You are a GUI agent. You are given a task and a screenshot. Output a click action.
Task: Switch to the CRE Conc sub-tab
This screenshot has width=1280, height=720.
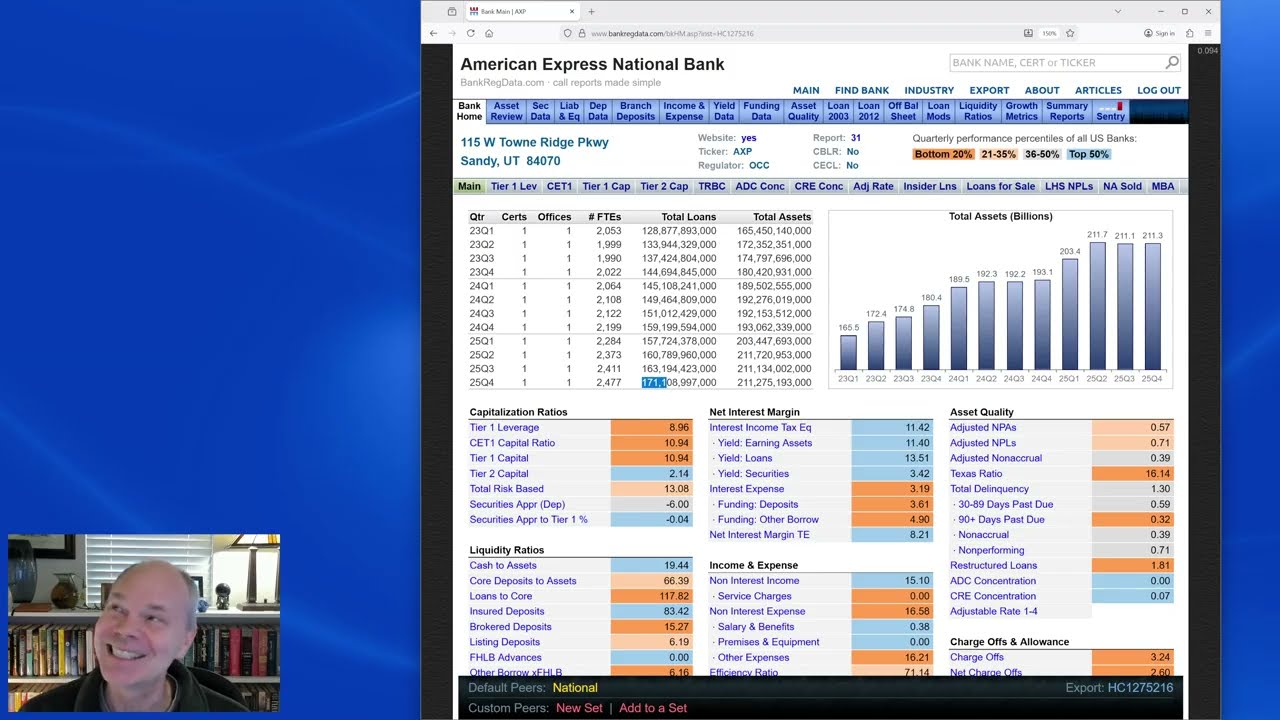click(x=819, y=186)
